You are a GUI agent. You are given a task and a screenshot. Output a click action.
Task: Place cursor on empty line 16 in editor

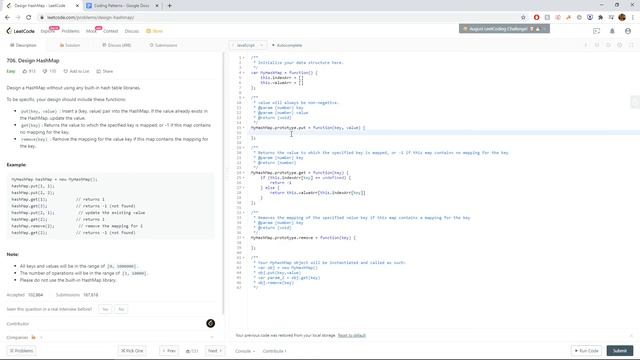(x=443, y=133)
